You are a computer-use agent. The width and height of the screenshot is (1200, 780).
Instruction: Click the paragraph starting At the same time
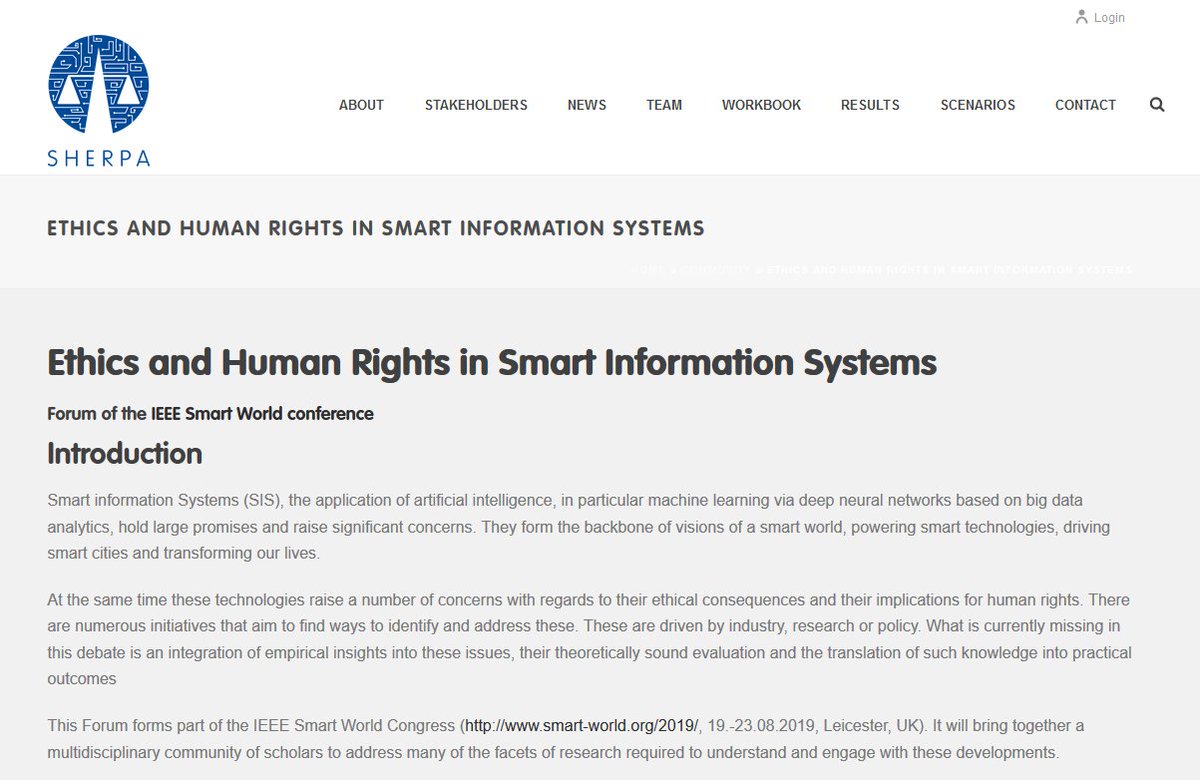589,639
